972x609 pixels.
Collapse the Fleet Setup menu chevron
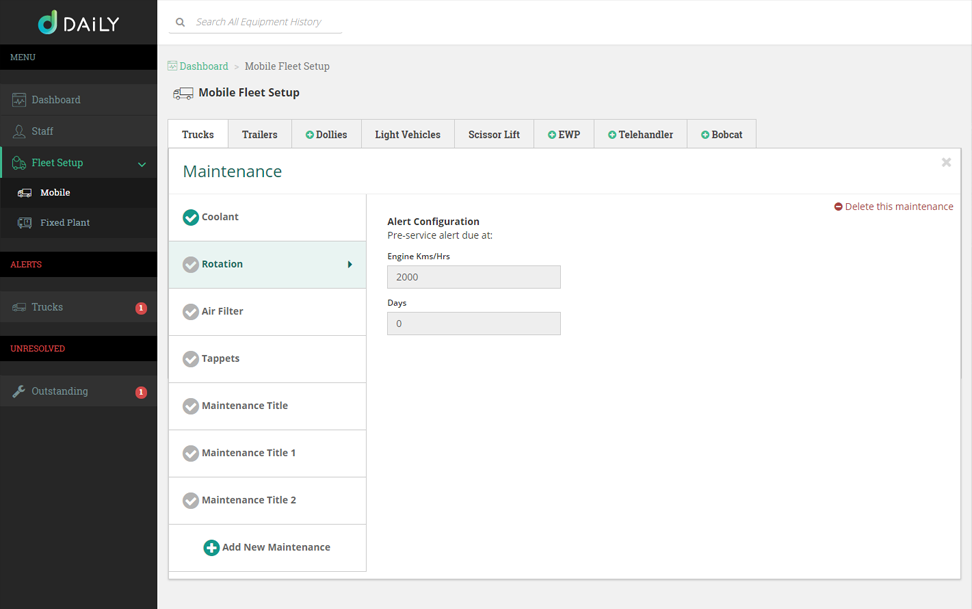(x=142, y=164)
